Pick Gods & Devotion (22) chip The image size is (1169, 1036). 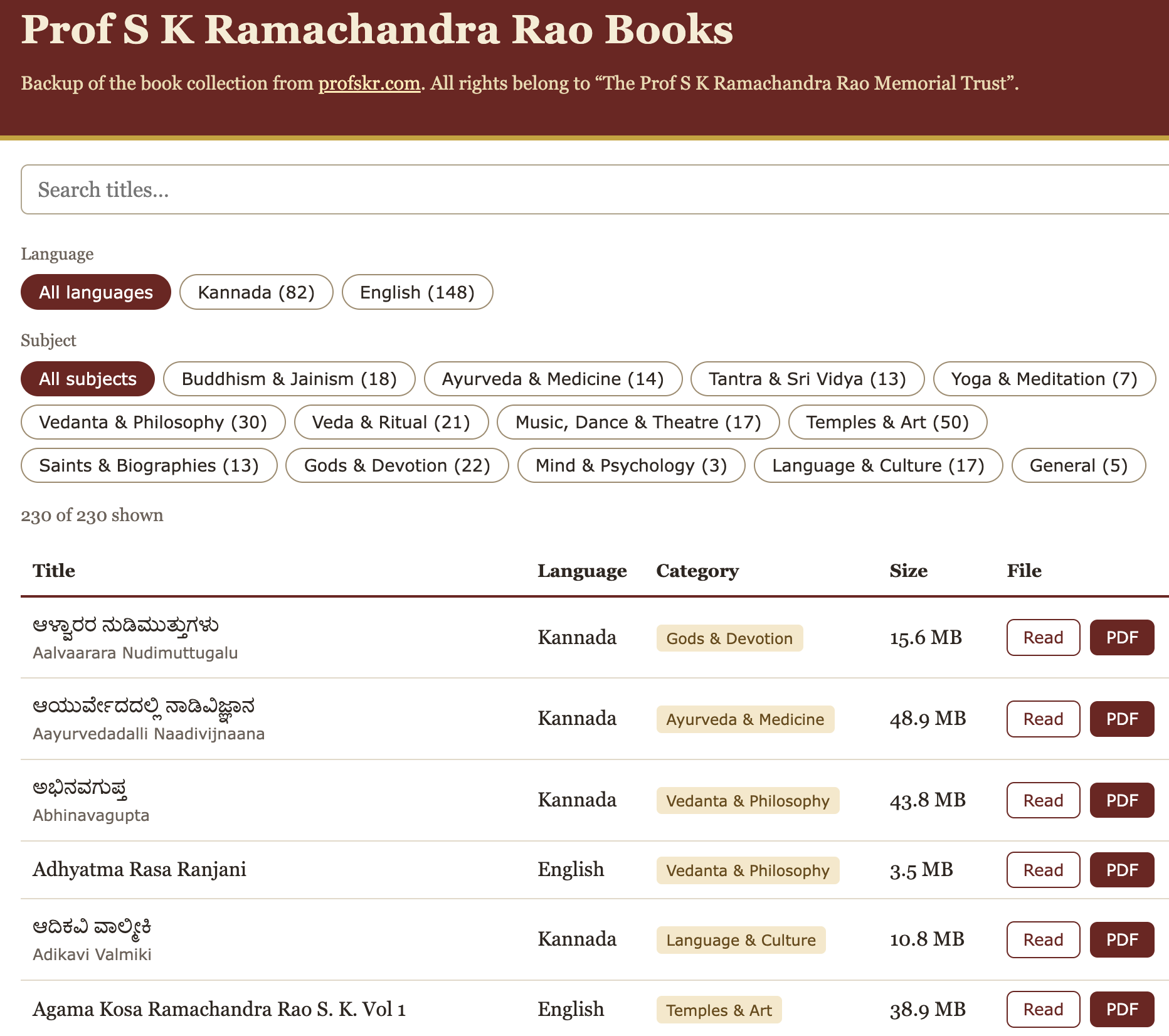coord(397,465)
